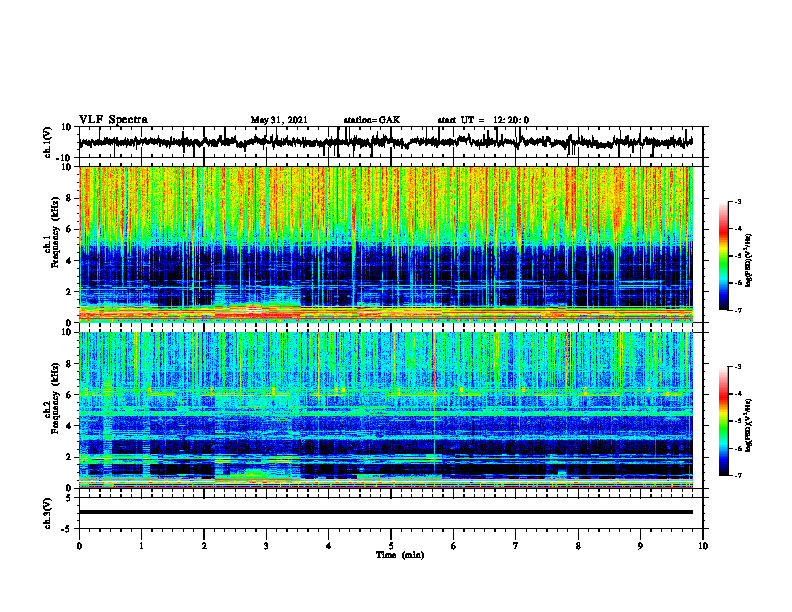
Task: Click the '6' kHz tick on ch.2 spectrogram
Action: point(70,395)
